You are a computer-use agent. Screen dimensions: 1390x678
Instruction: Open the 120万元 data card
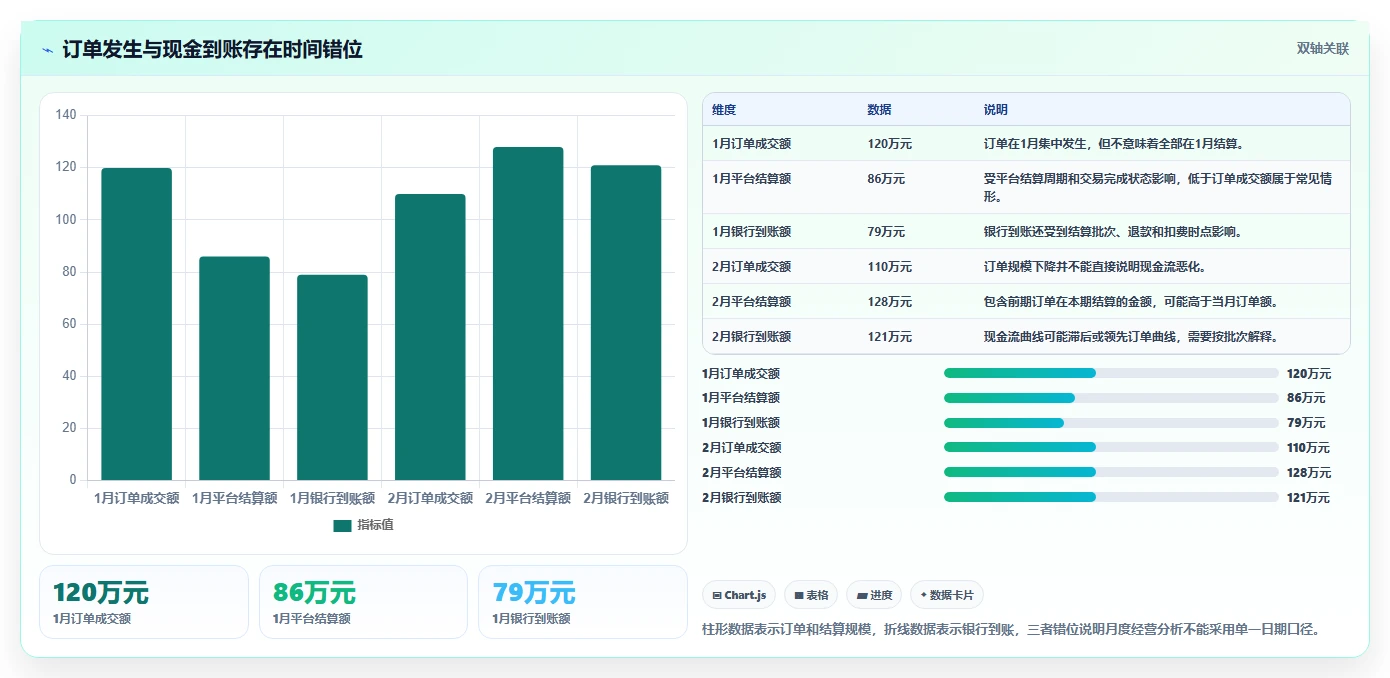[144, 602]
